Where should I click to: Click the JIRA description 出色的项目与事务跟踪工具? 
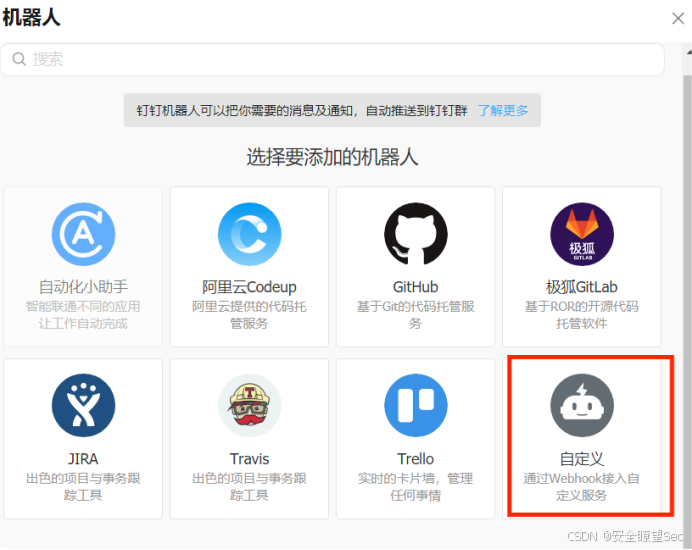[x=83, y=486]
